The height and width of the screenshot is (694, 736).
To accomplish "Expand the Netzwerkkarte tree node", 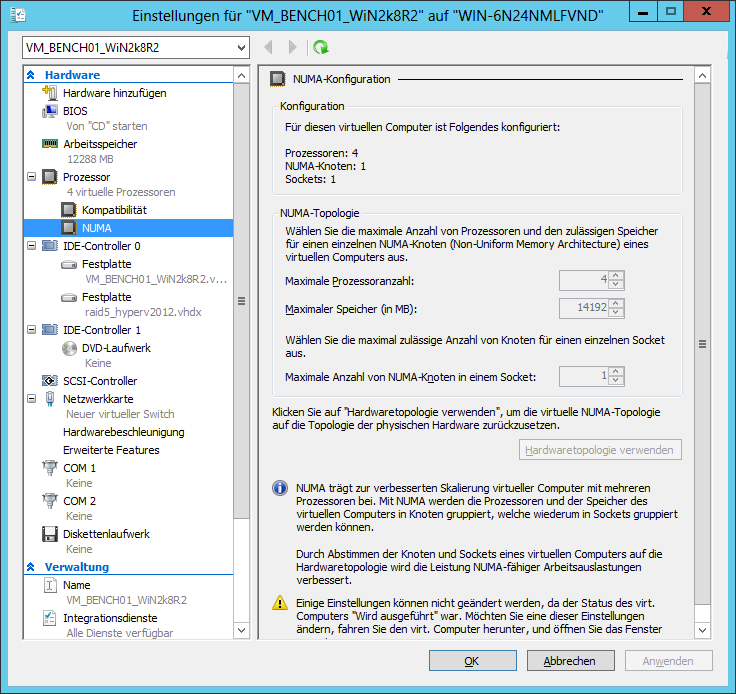I will click(x=31, y=398).
